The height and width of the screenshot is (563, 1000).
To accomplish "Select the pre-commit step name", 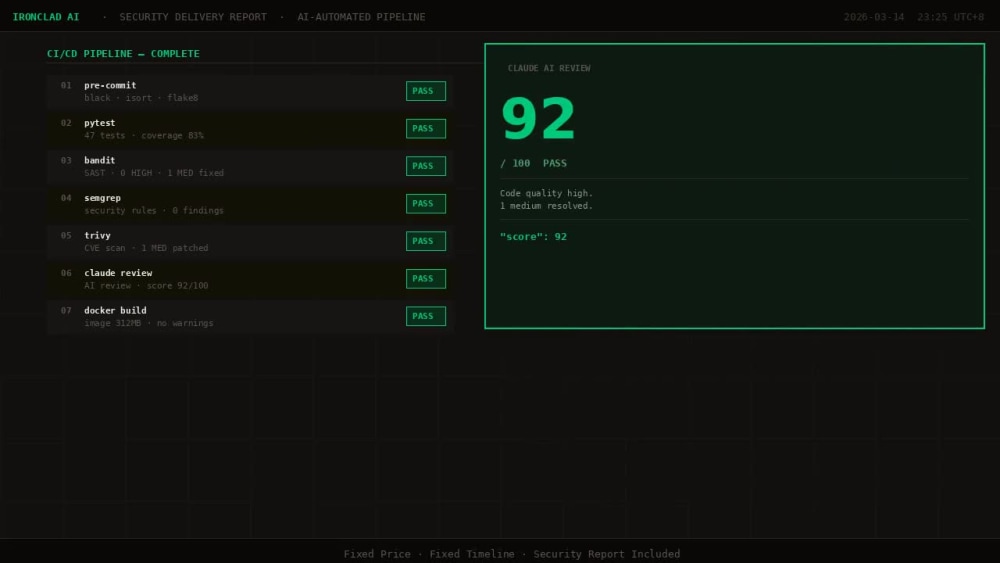I will tap(110, 85).
